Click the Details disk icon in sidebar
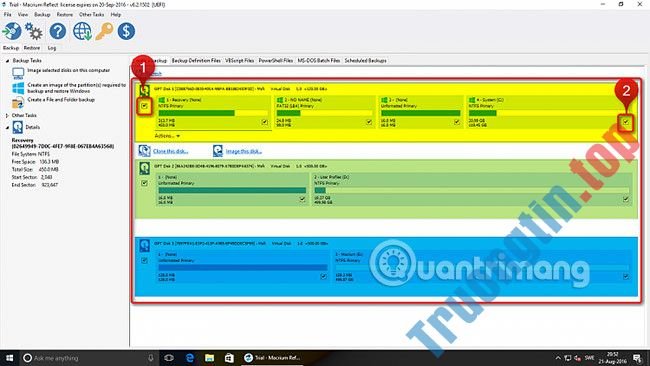The width and height of the screenshot is (650, 366). pyautogui.click(x=18, y=127)
